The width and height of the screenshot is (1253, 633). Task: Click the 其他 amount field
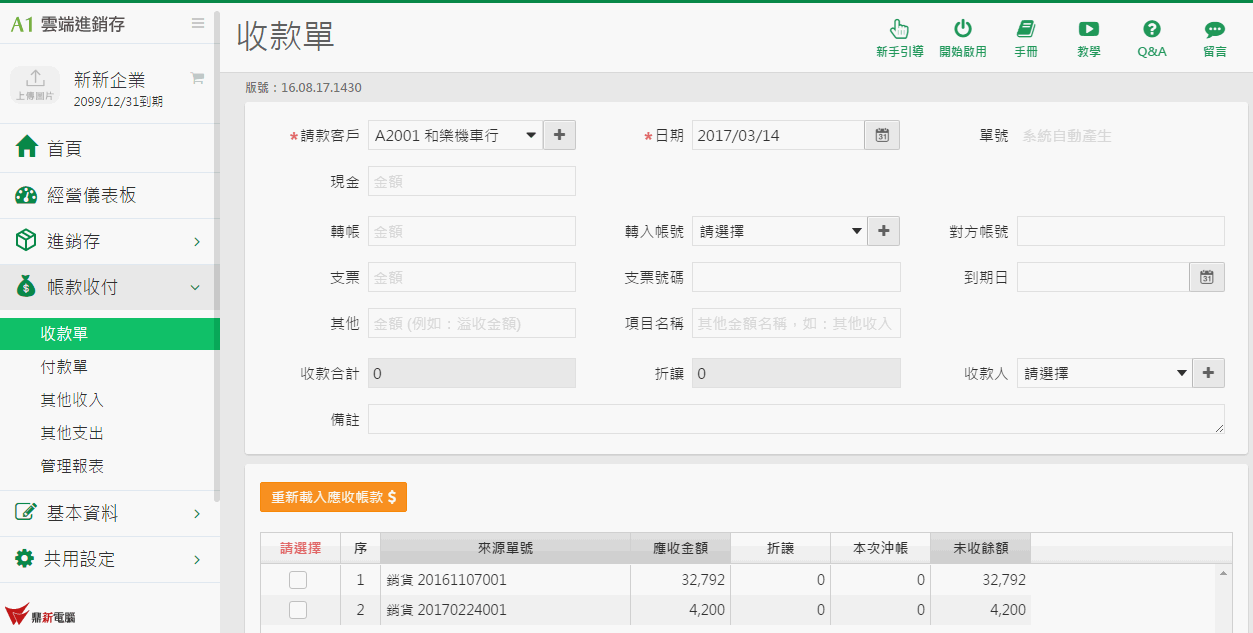click(x=472, y=323)
